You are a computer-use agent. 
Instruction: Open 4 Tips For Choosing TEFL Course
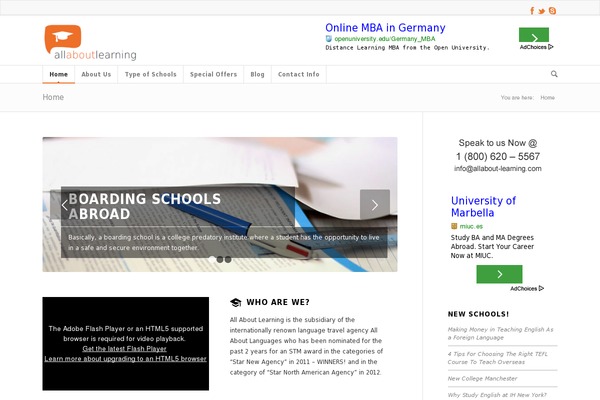(497, 358)
